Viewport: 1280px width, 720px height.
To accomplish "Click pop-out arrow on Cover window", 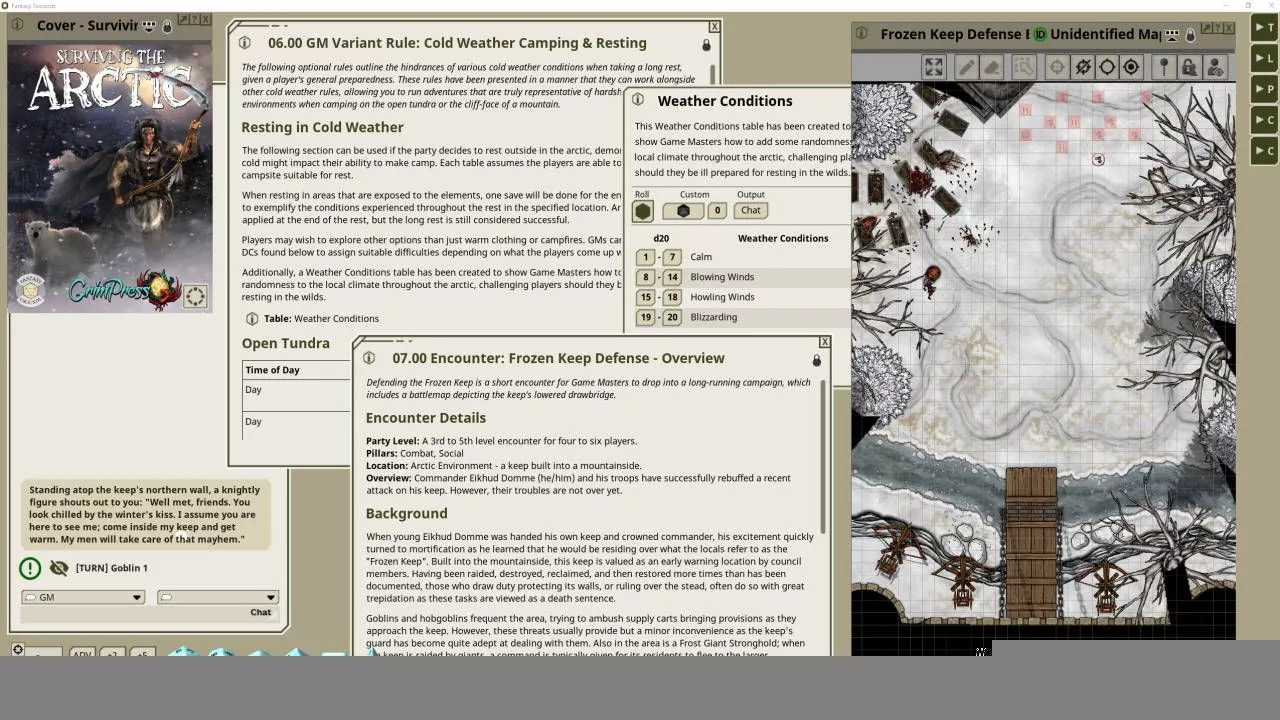I will (x=182, y=20).
